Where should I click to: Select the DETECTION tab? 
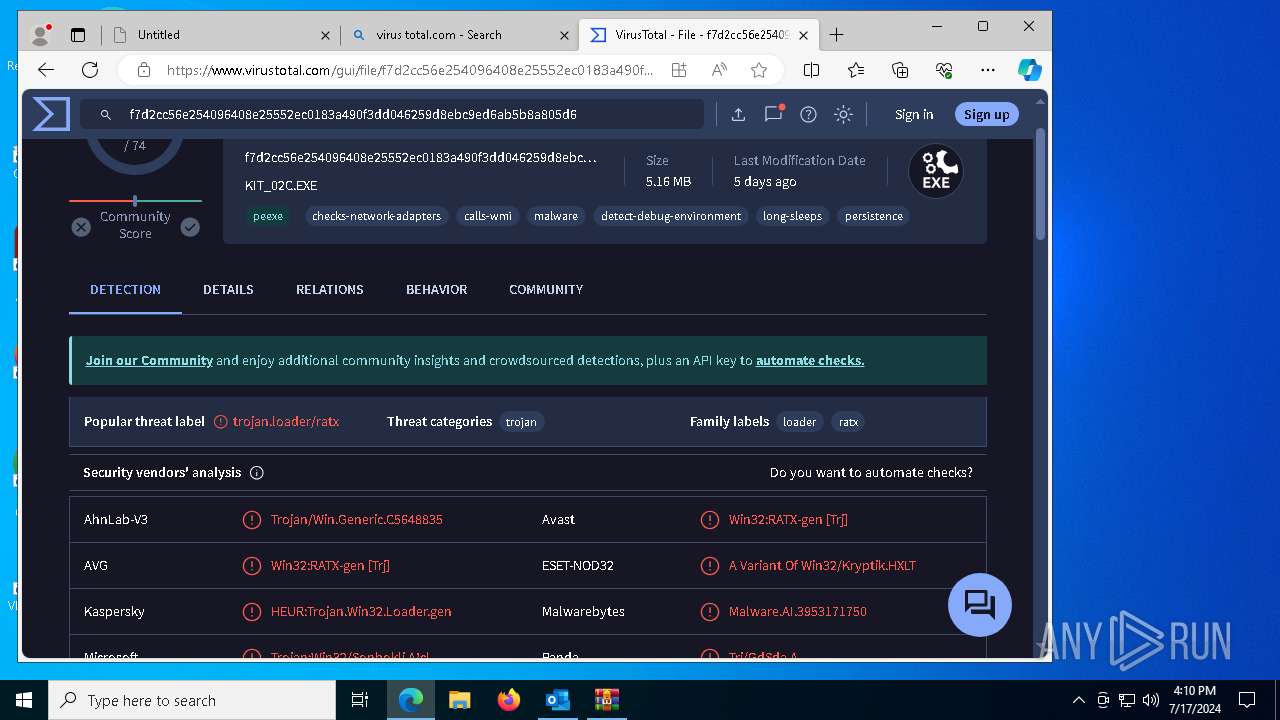pos(125,289)
